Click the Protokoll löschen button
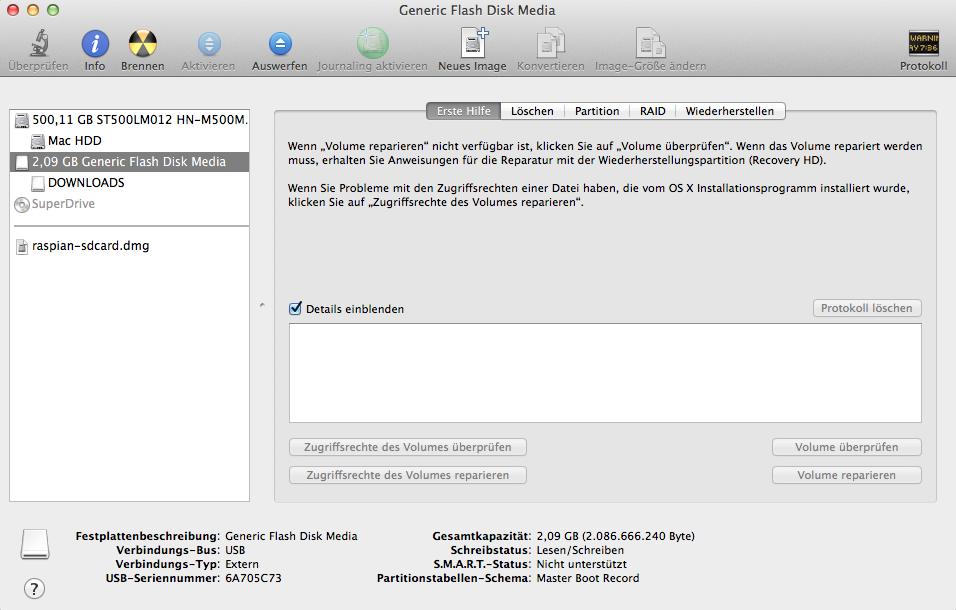 pyautogui.click(x=867, y=308)
